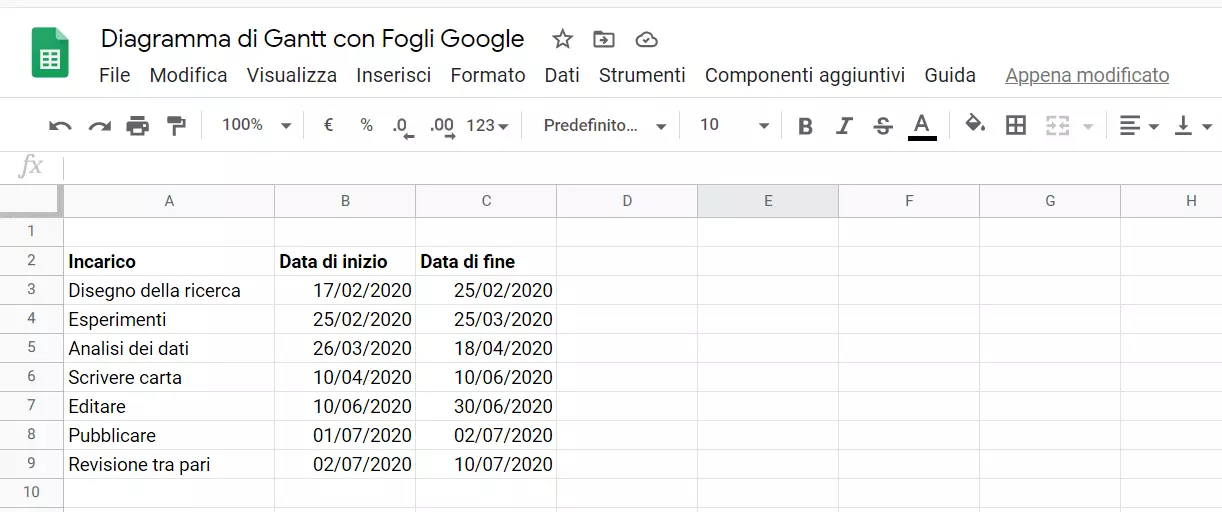This screenshot has width=1222, height=512.
Task: Open the Formato menu
Action: point(487,75)
